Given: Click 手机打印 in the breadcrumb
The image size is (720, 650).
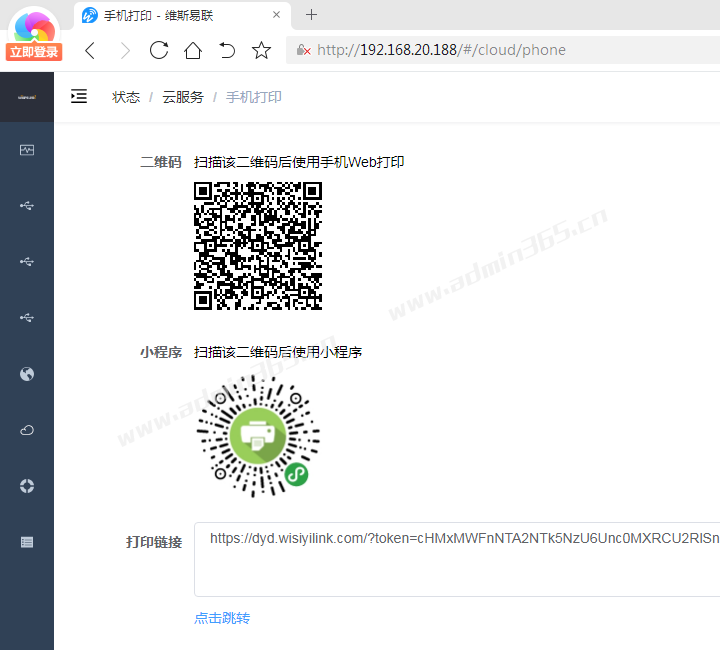Looking at the screenshot, I should click(253, 97).
